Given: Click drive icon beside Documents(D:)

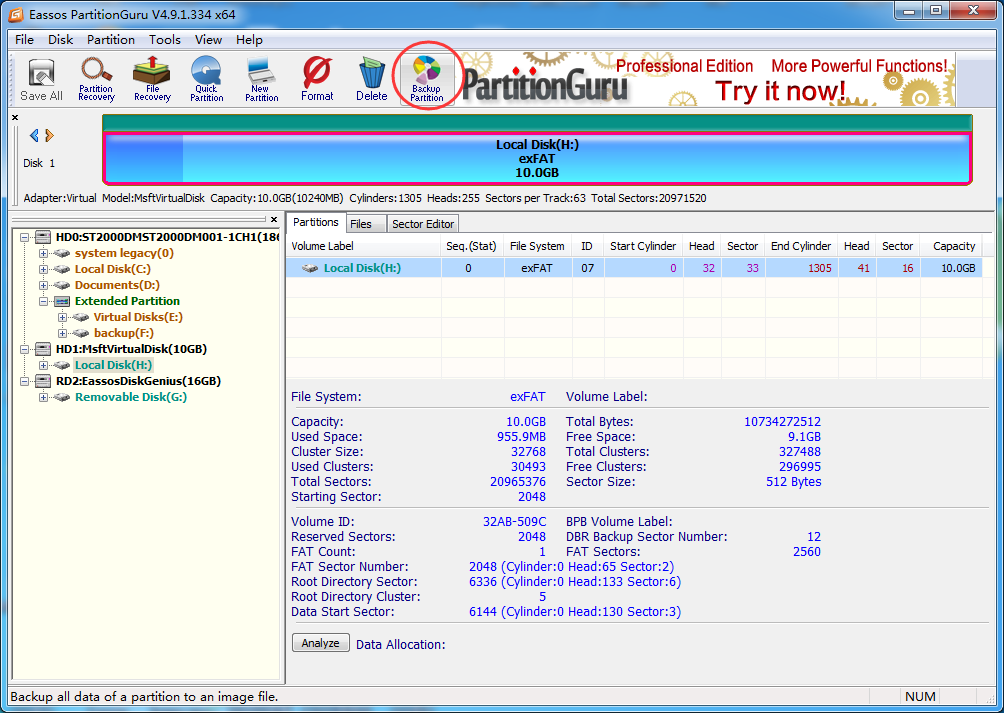Looking at the screenshot, I should point(61,285).
